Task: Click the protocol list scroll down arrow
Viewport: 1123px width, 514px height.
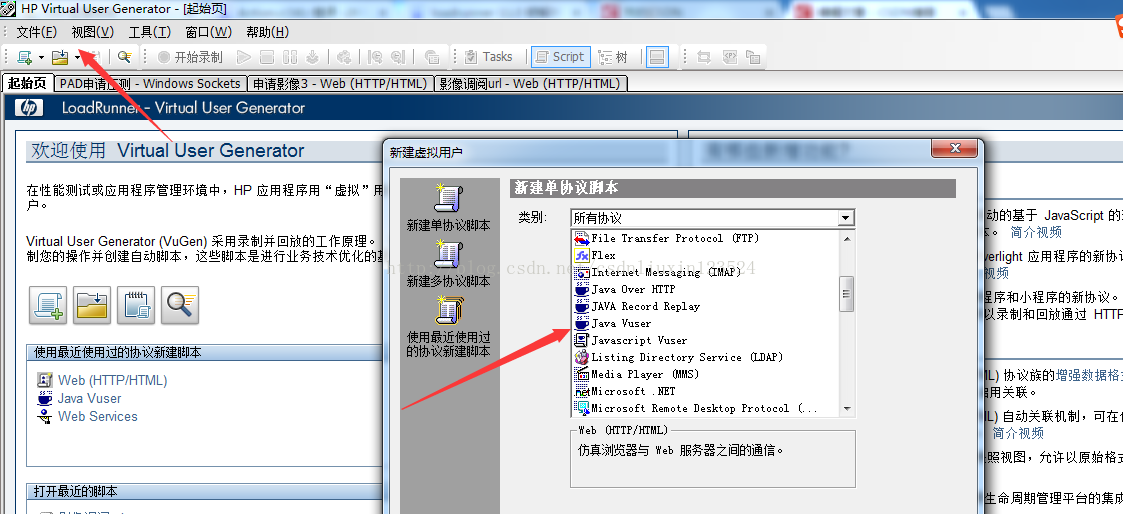Action: (847, 409)
